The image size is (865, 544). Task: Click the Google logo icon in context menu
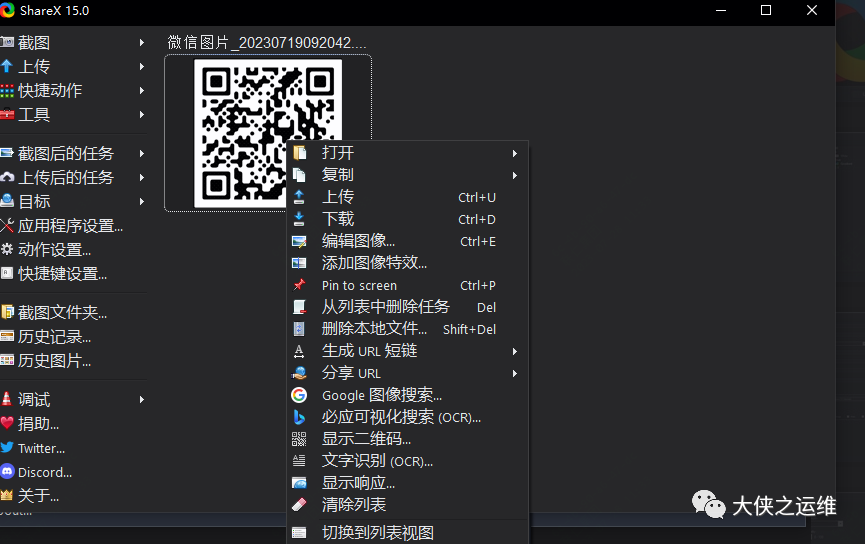pos(299,395)
